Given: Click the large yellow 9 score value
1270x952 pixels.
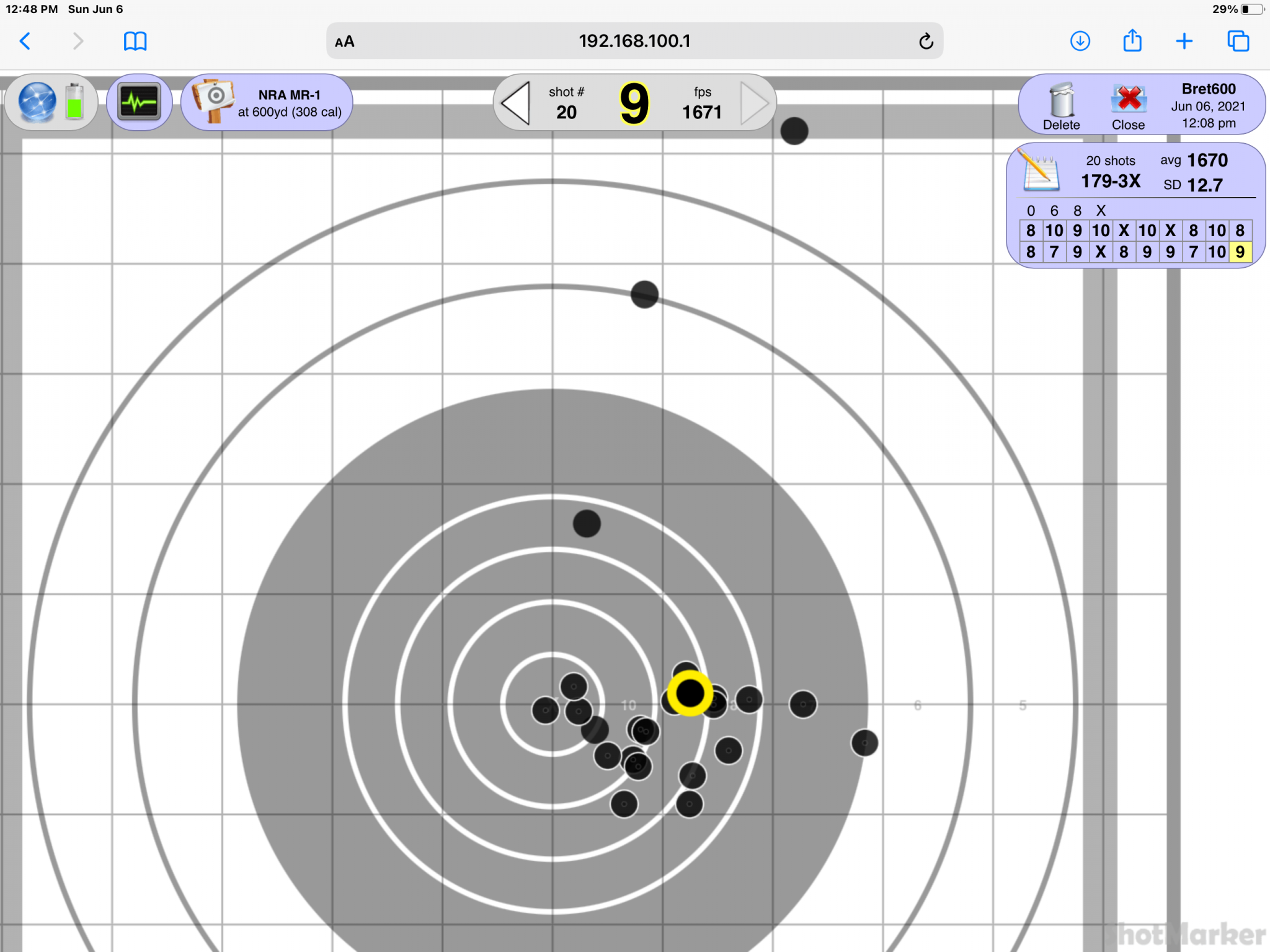Looking at the screenshot, I should pos(634,104).
